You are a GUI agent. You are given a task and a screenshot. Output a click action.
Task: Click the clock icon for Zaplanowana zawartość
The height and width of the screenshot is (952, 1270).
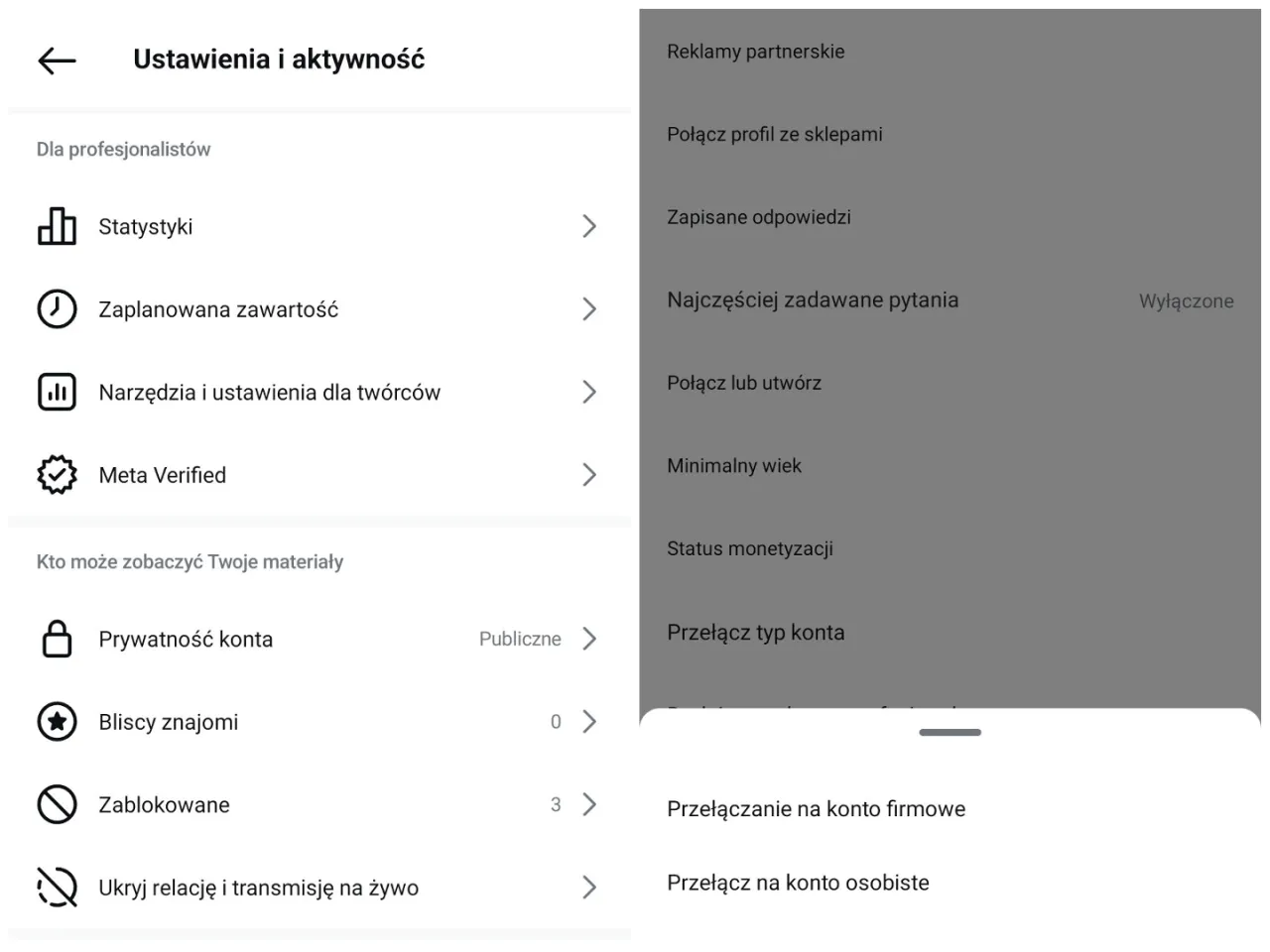[57, 309]
